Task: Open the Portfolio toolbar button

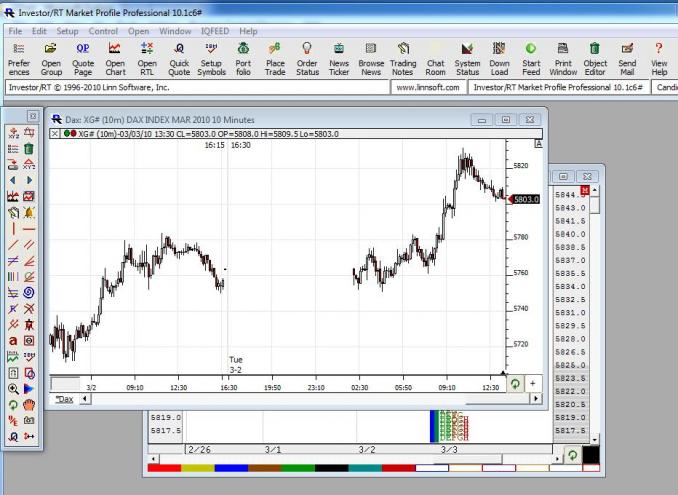Action: click(x=243, y=59)
